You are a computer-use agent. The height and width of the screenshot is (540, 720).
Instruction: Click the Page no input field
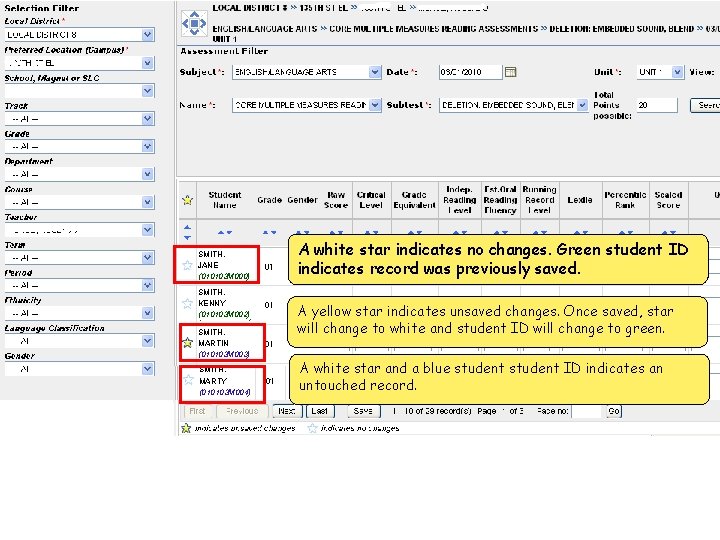click(x=586, y=411)
